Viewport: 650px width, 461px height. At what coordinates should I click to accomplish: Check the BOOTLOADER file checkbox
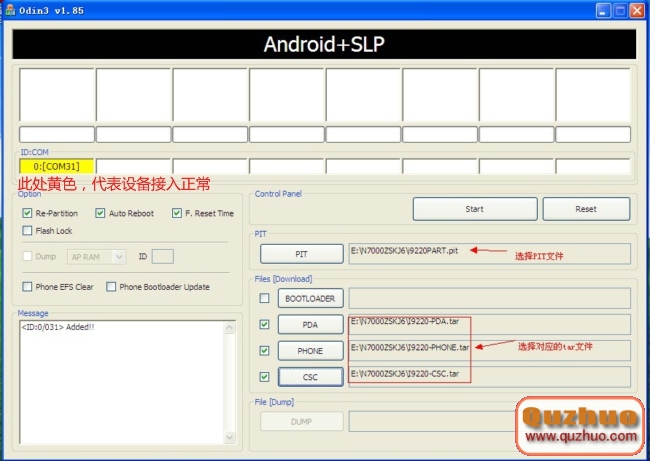(264, 298)
